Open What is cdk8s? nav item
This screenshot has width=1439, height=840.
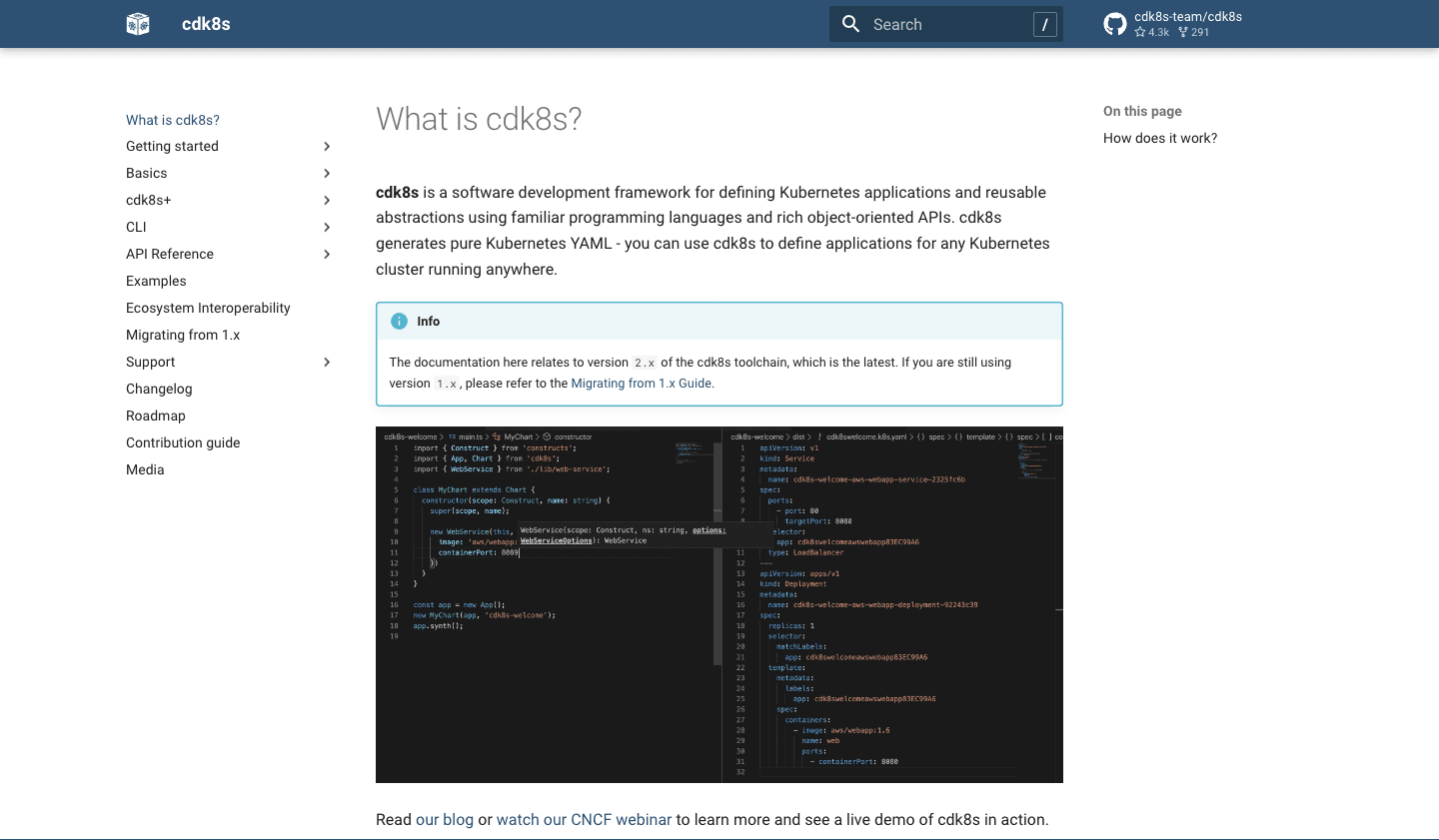[173, 120]
